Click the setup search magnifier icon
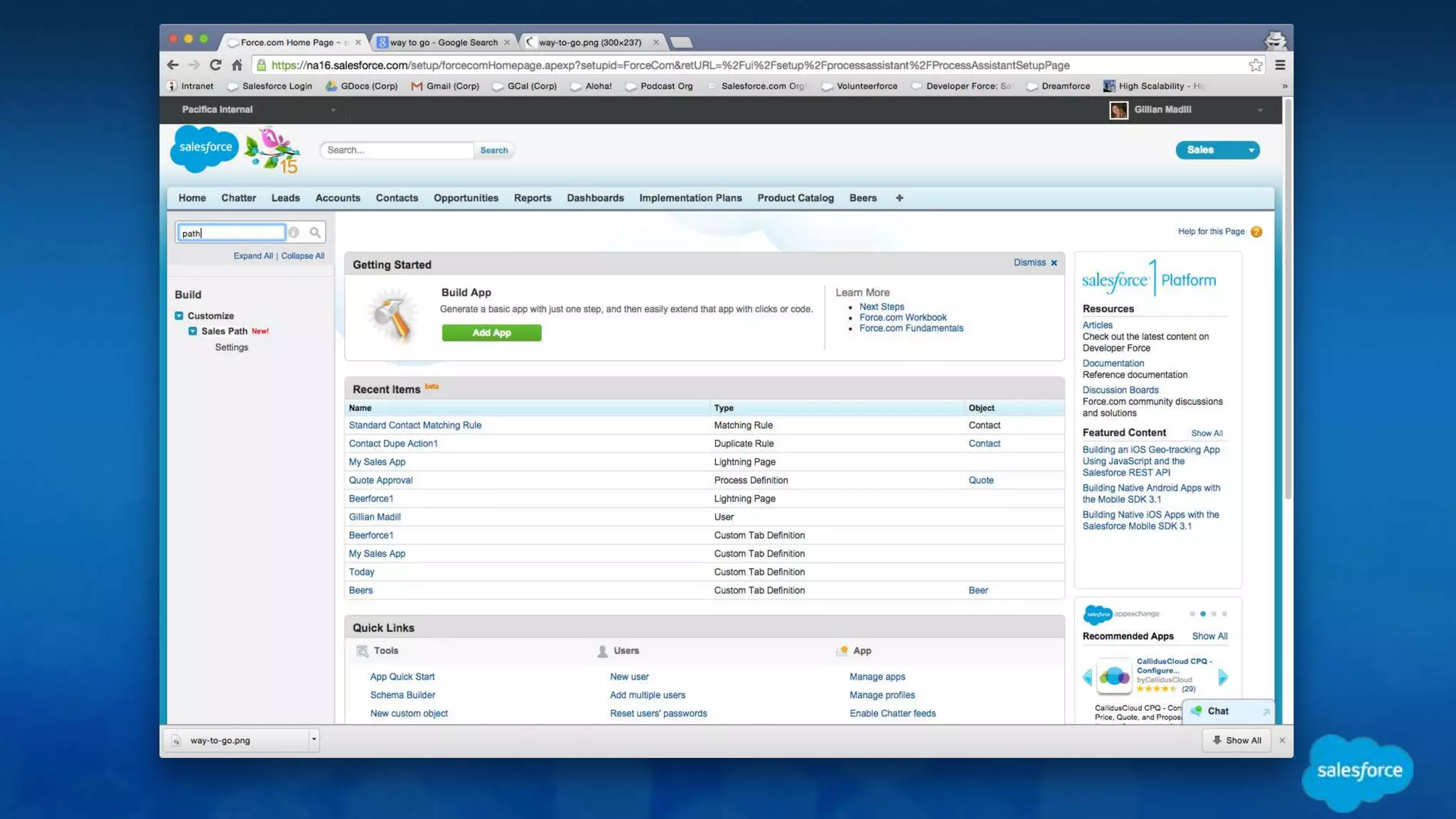The image size is (1456, 819). [315, 232]
